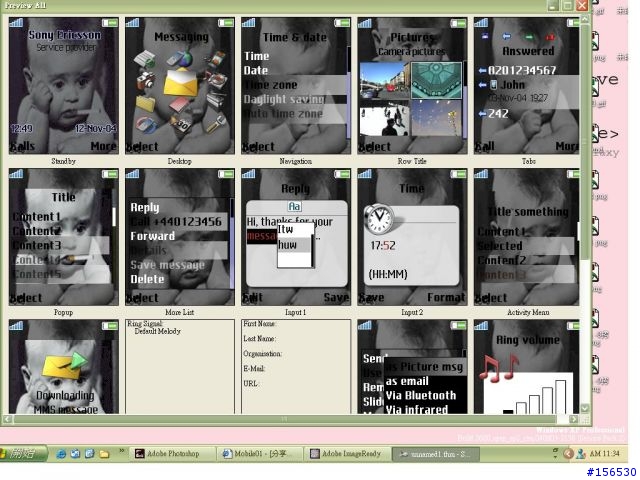
Task: Click the calendar icon in Desktop preview
Action: point(180,122)
